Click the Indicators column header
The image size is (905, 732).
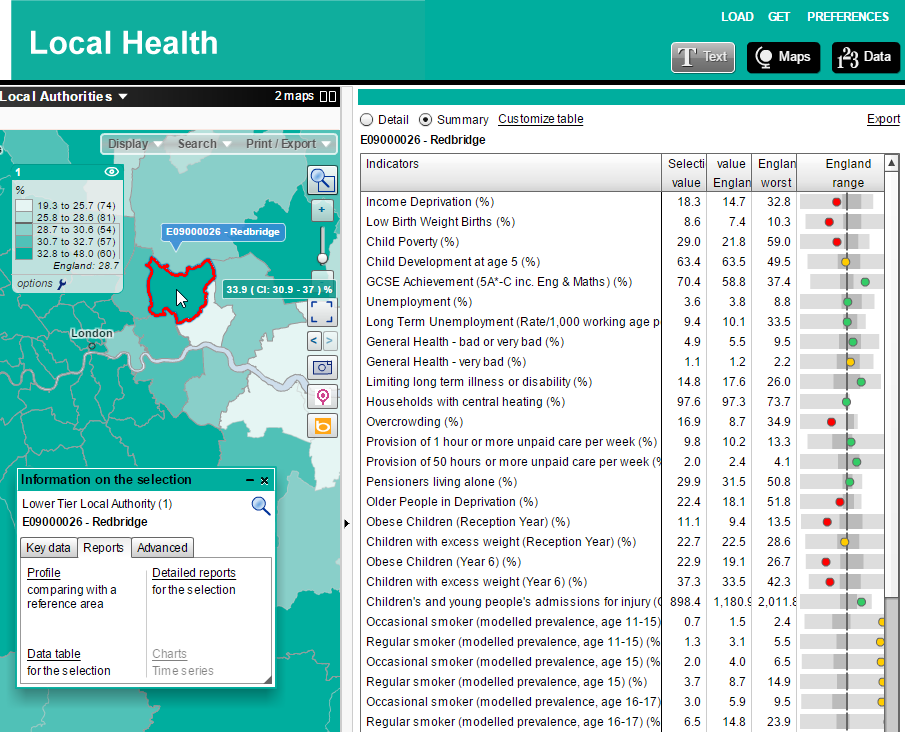[511, 173]
